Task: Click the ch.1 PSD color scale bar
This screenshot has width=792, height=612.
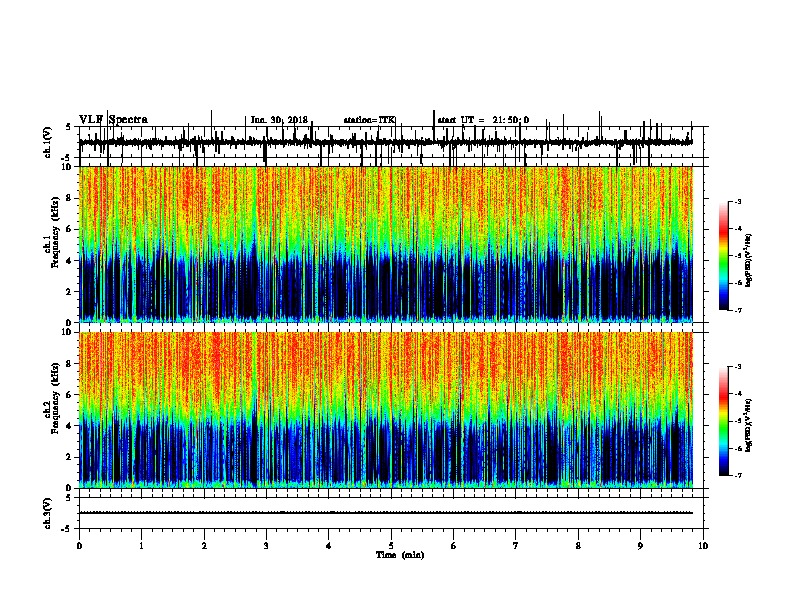Action: [724, 256]
